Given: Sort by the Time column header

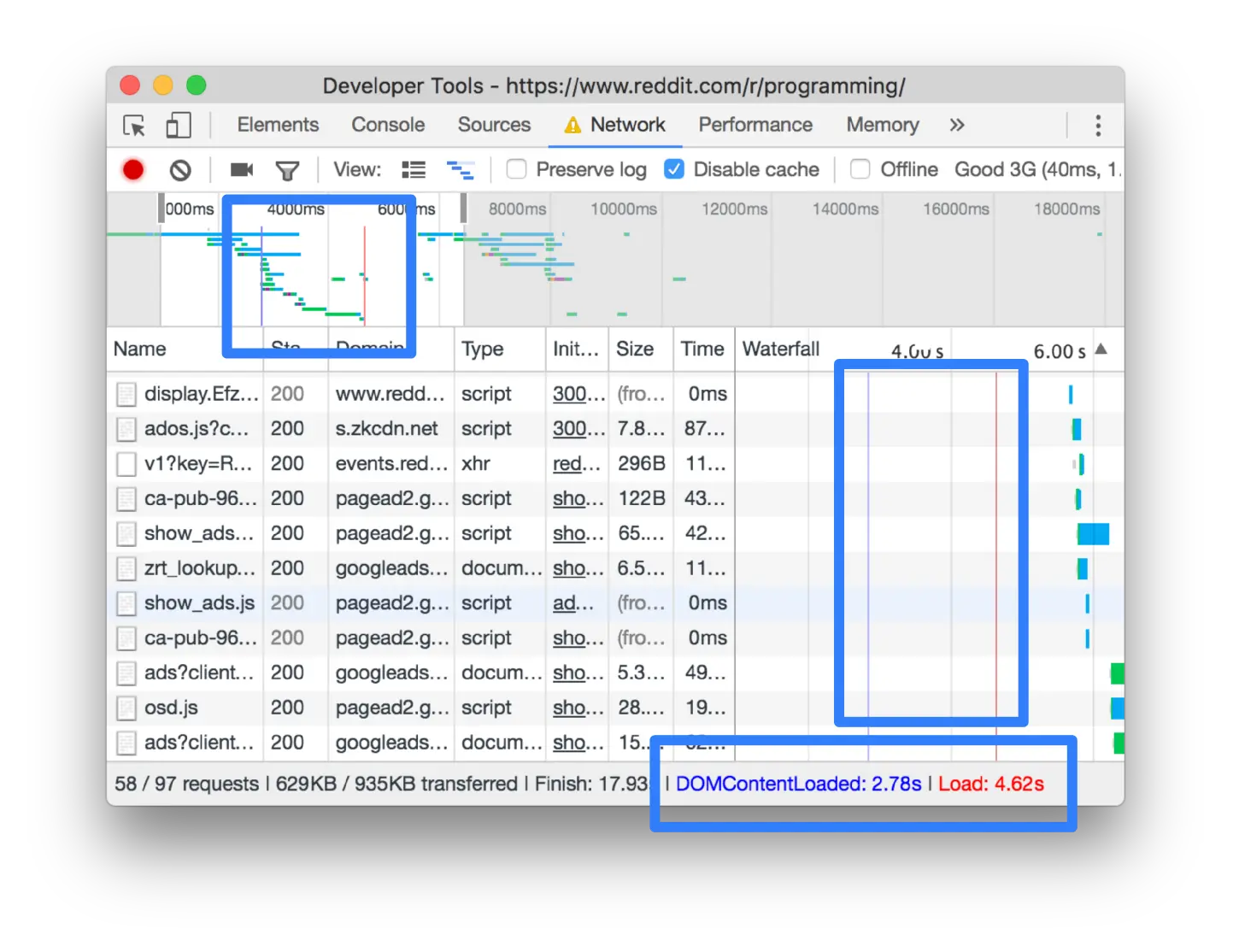Looking at the screenshot, I should point(702,349).
